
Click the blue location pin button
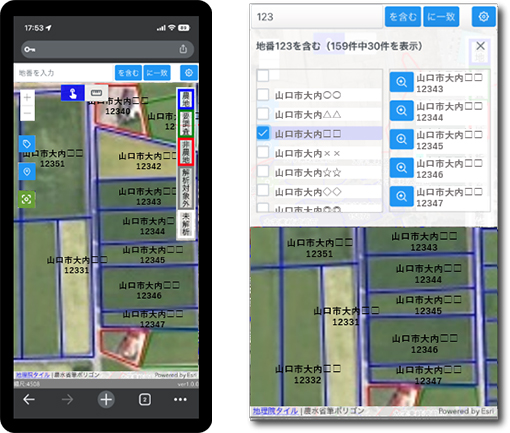[27, 171]
